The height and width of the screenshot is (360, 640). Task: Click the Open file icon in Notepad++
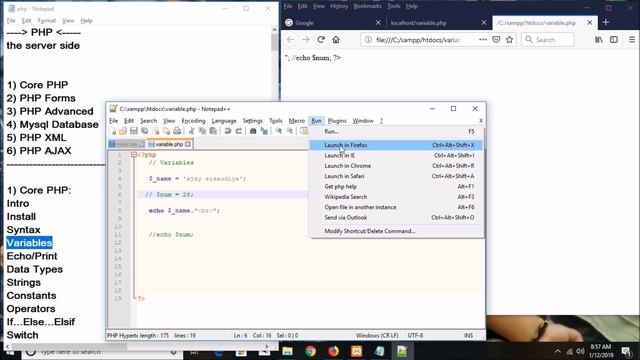[x=123, y=131]
